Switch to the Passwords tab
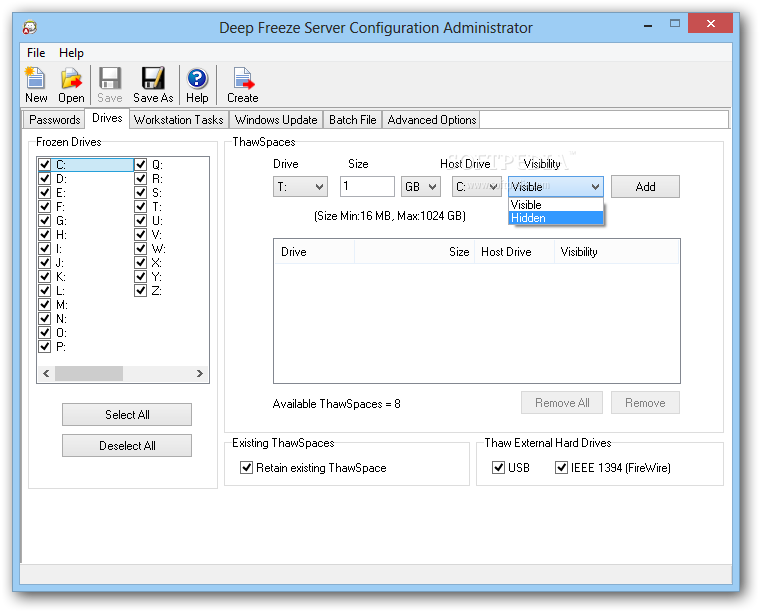 click(x=54, y=120)
